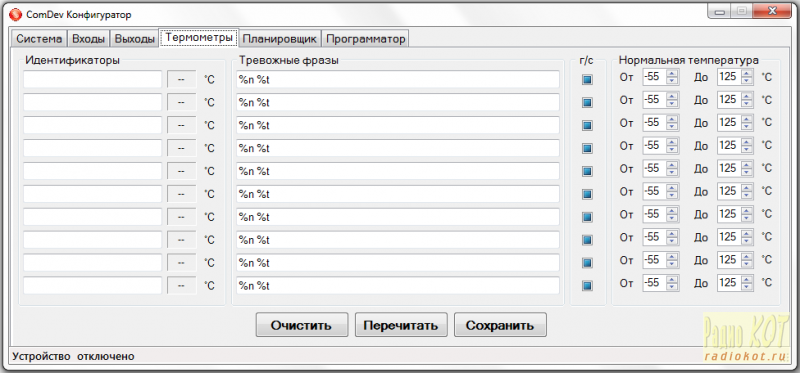
Task: Click the 'От' -55 field in sixth row
Action: click(x=655, y=191)
